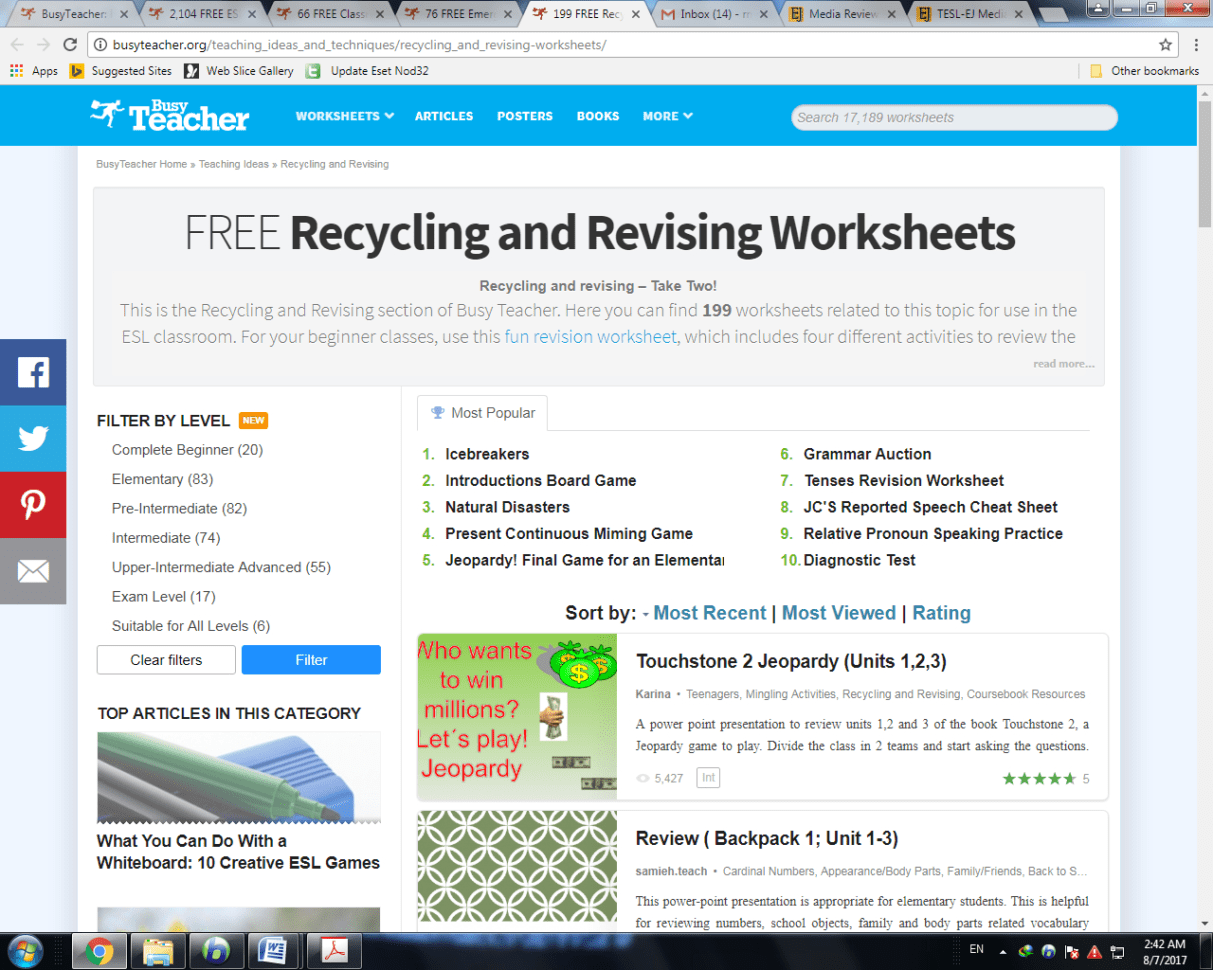The height and width of the screenshot is (970, 1213).
Task: Expand the WORKSHEETS navigation dropdown
Action: click(x=344, y=115)
